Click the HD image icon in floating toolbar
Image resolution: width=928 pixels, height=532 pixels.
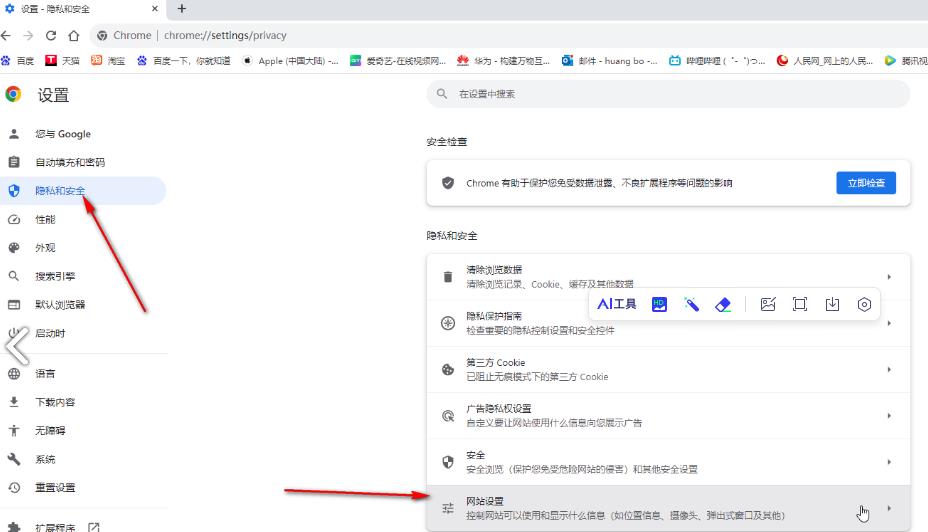(659, 304)
